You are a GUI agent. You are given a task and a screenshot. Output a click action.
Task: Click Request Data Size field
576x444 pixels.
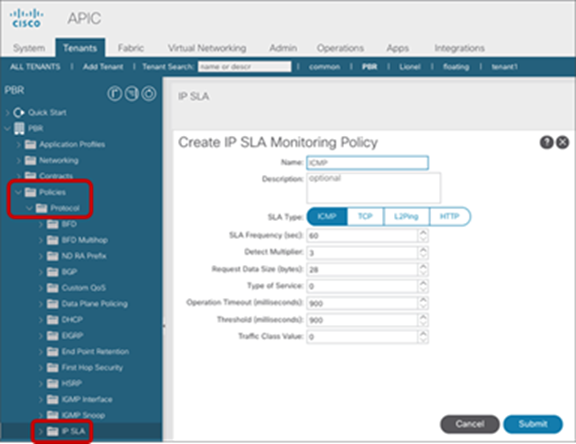362,270
